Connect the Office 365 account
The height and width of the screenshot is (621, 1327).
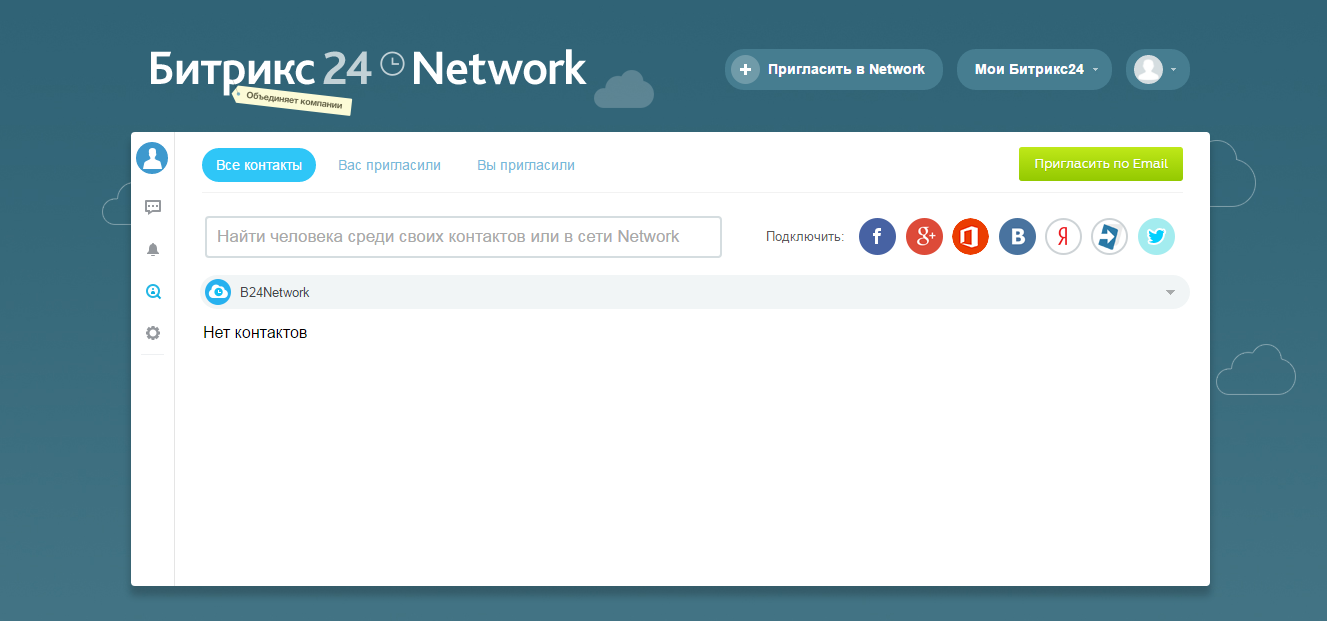pos(970,237)
